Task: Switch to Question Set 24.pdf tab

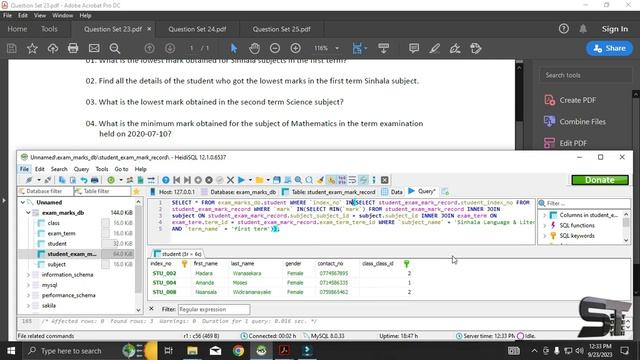Action: 197,29
